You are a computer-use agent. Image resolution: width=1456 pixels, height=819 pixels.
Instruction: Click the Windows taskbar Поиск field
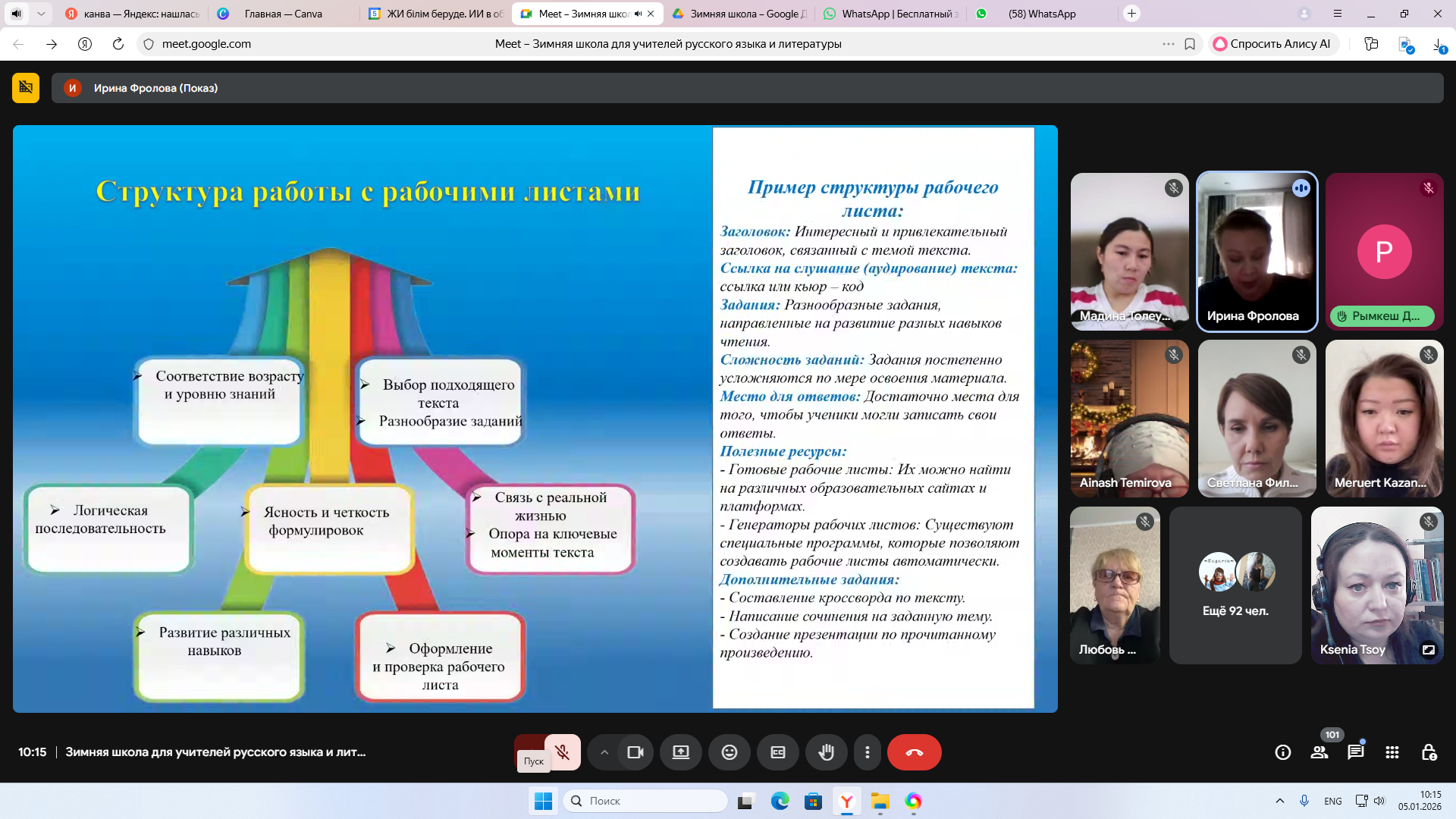coord(645,801)
